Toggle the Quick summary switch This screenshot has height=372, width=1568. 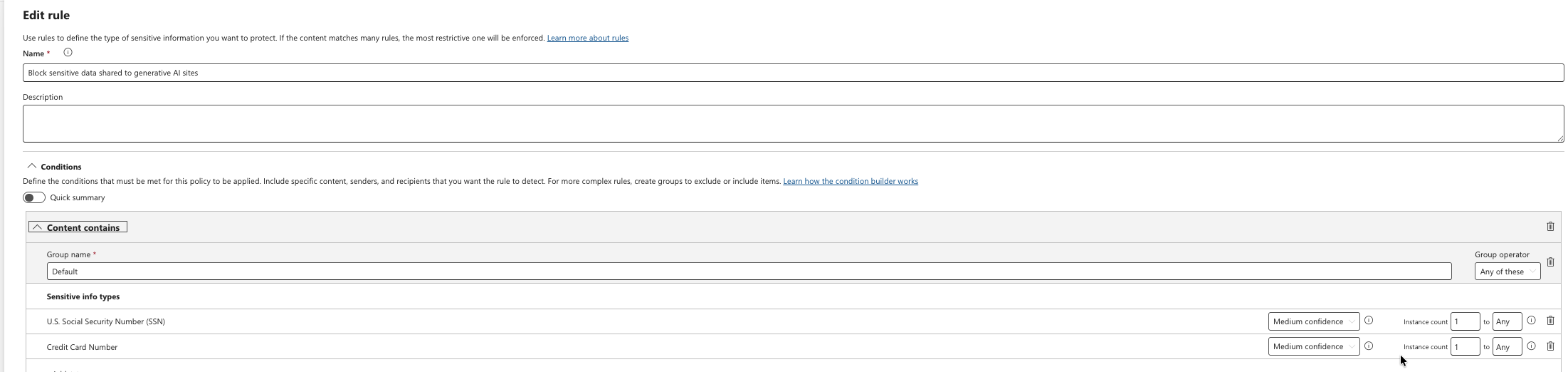coord(34,197)
